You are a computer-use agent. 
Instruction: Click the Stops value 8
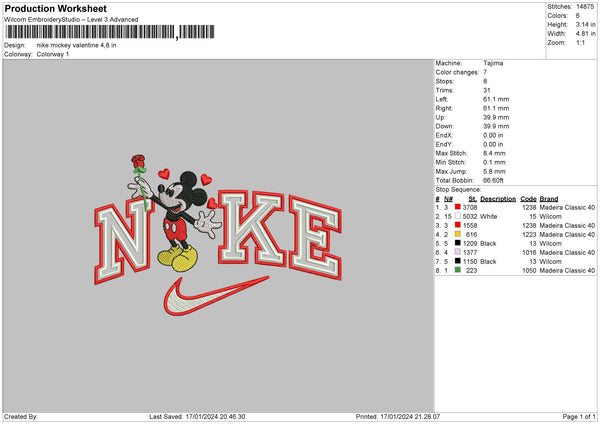(x=485, y=81)
